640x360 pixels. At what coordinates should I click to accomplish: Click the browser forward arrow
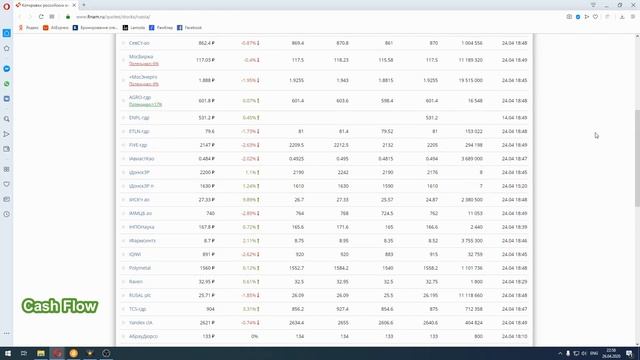pyautogui.click(x=30, y=17)
